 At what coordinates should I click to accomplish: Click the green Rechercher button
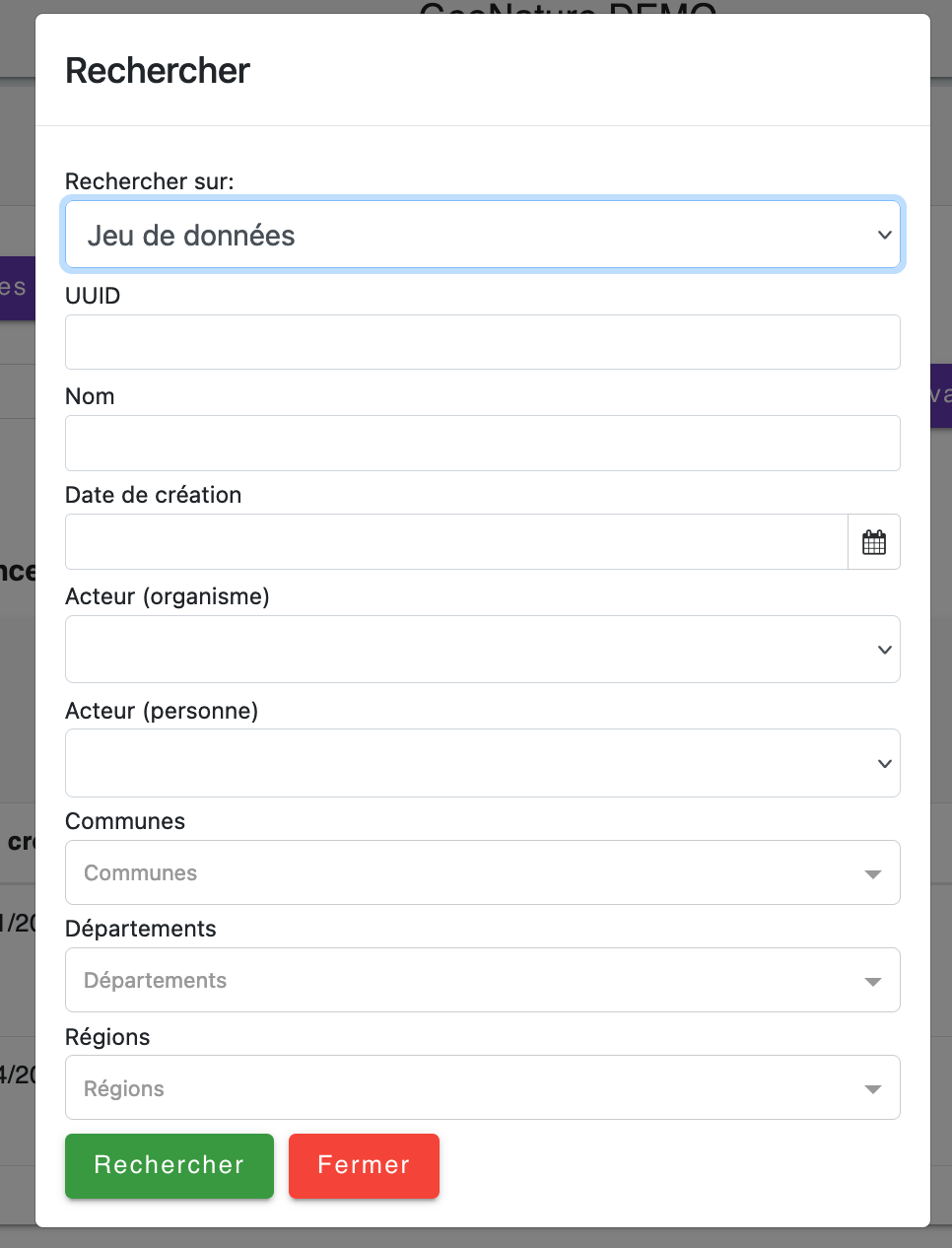(170, 1165)
